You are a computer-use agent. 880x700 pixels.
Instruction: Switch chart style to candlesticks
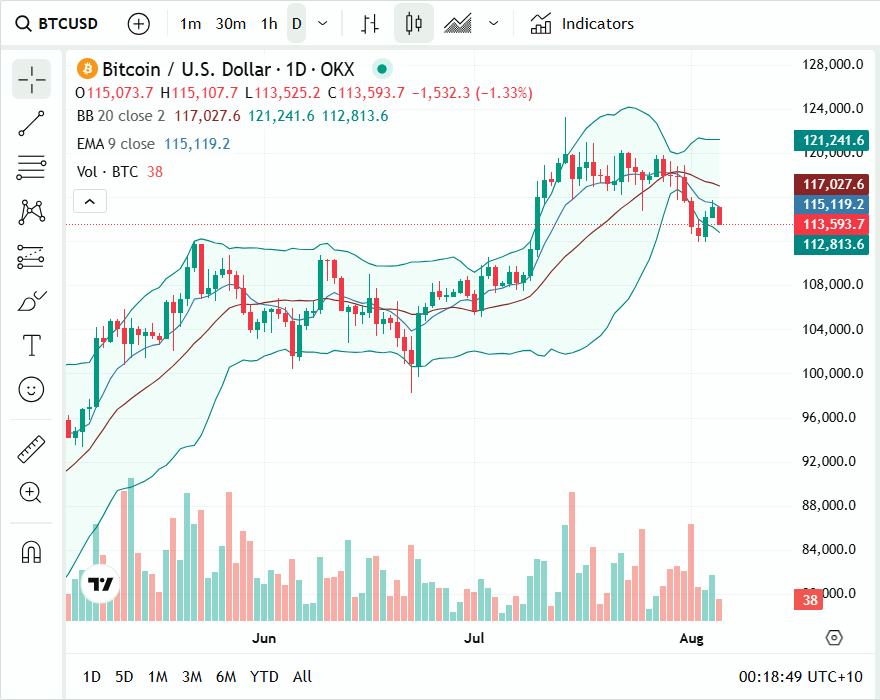pyautogui.click(x=414, y=23)
